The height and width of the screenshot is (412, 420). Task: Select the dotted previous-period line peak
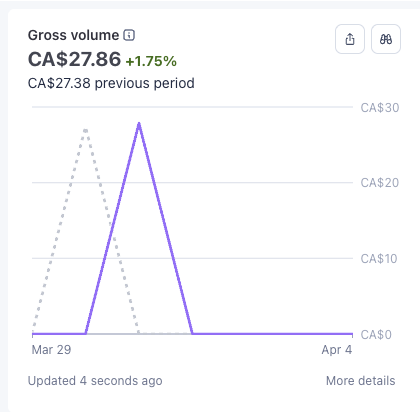(x=86, y=130)
